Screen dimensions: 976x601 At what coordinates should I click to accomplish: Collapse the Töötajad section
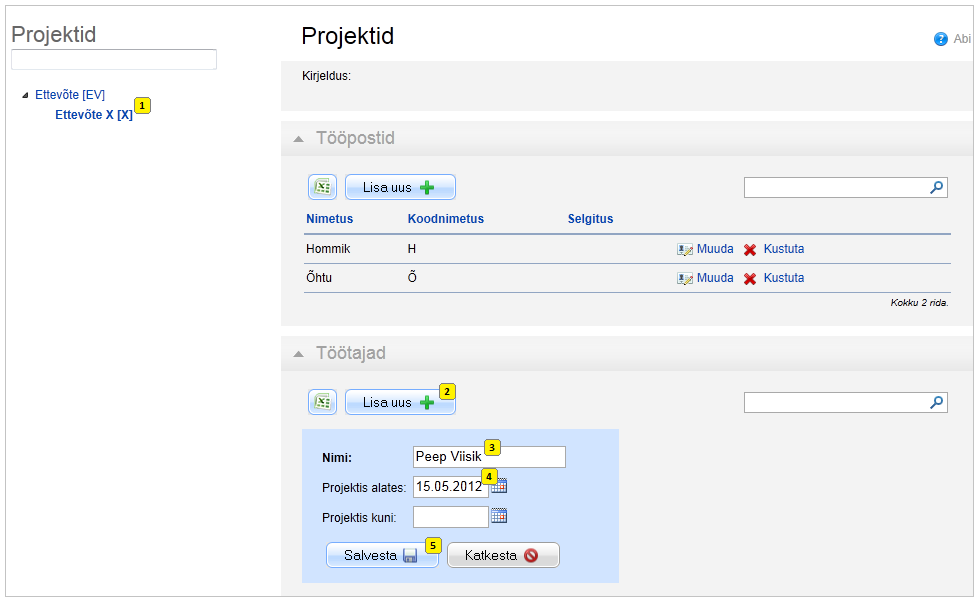pyautogui.click(x=299, y=354)
